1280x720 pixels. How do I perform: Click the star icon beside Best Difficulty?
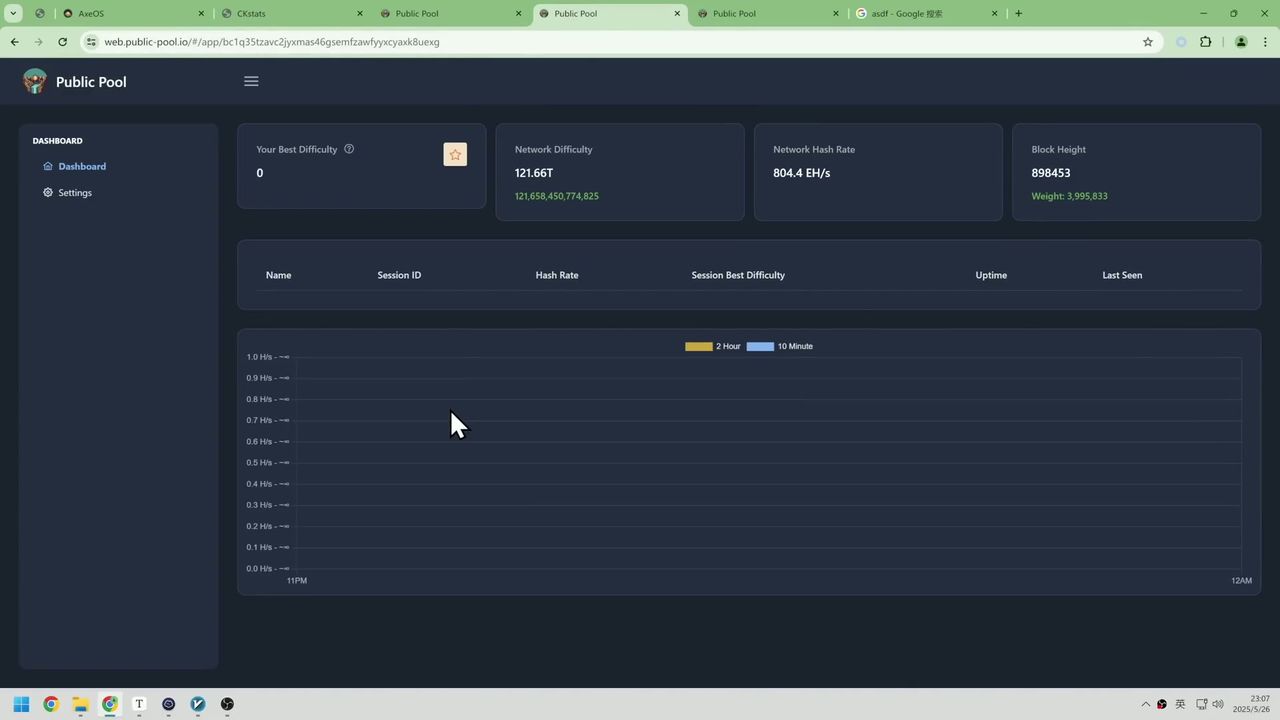tap(455, 154)
